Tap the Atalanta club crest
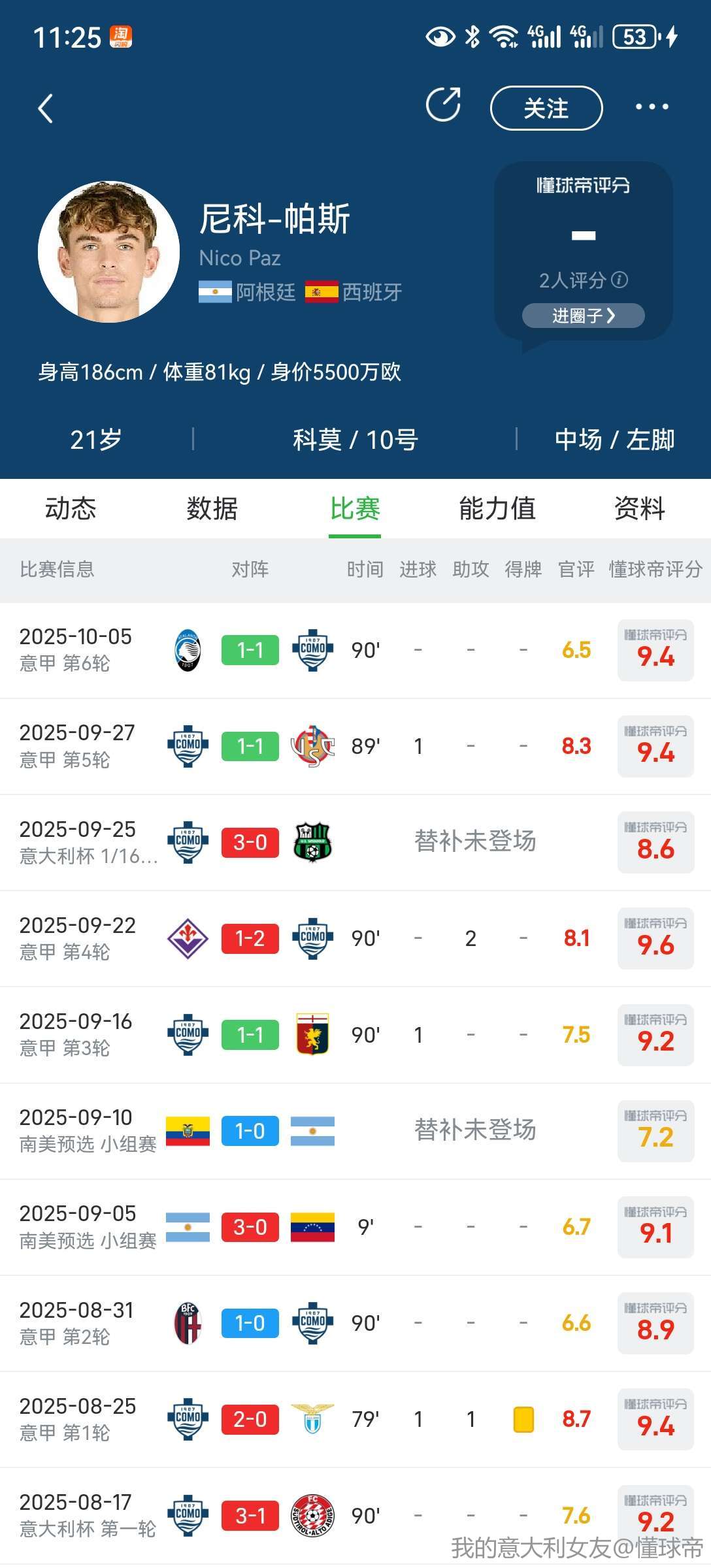Image resolution: width=711 pixels, height=1568 pixels. [x=188, y=651]
